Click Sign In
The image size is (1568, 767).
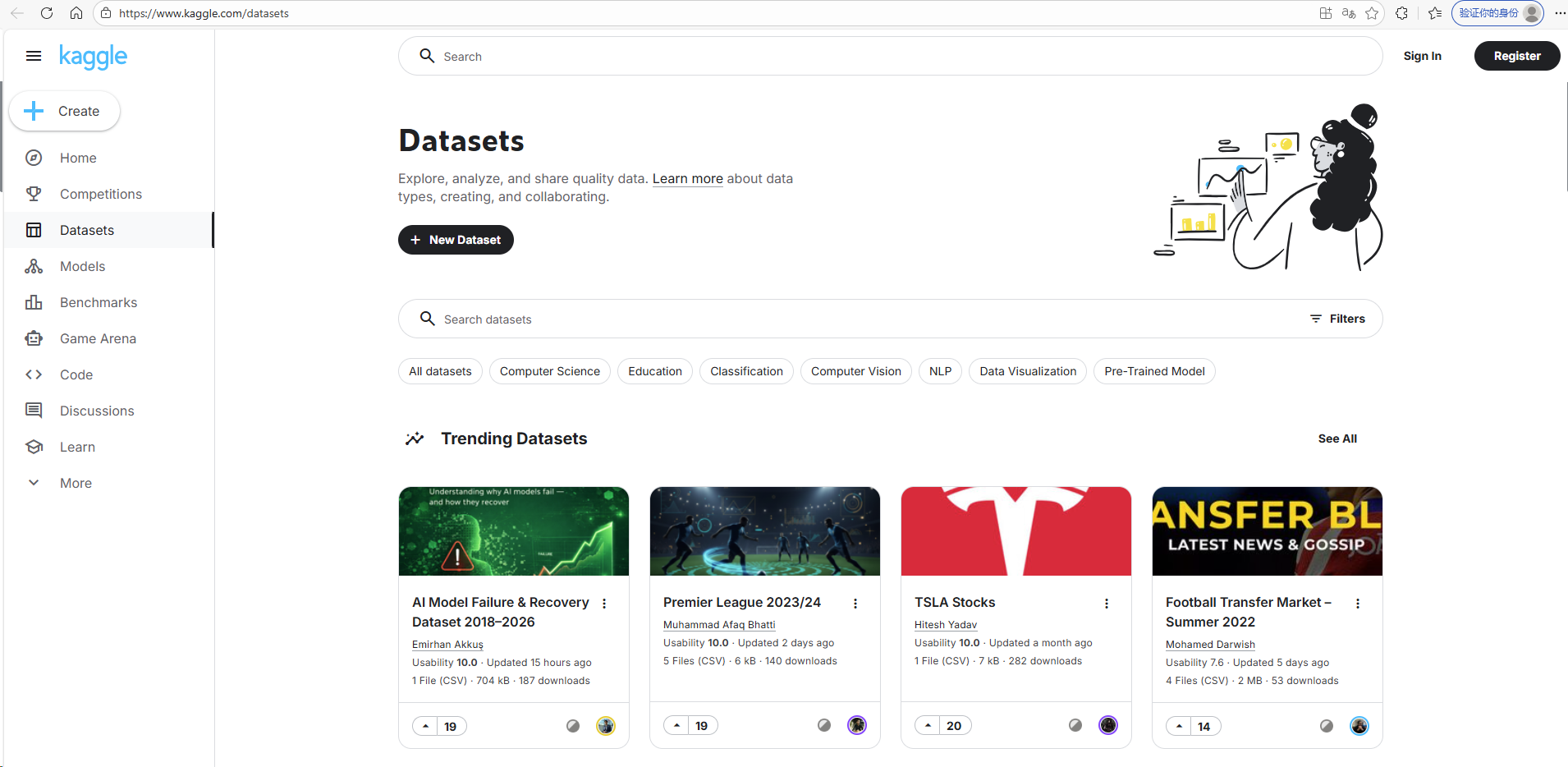[x=1422, y=56]
